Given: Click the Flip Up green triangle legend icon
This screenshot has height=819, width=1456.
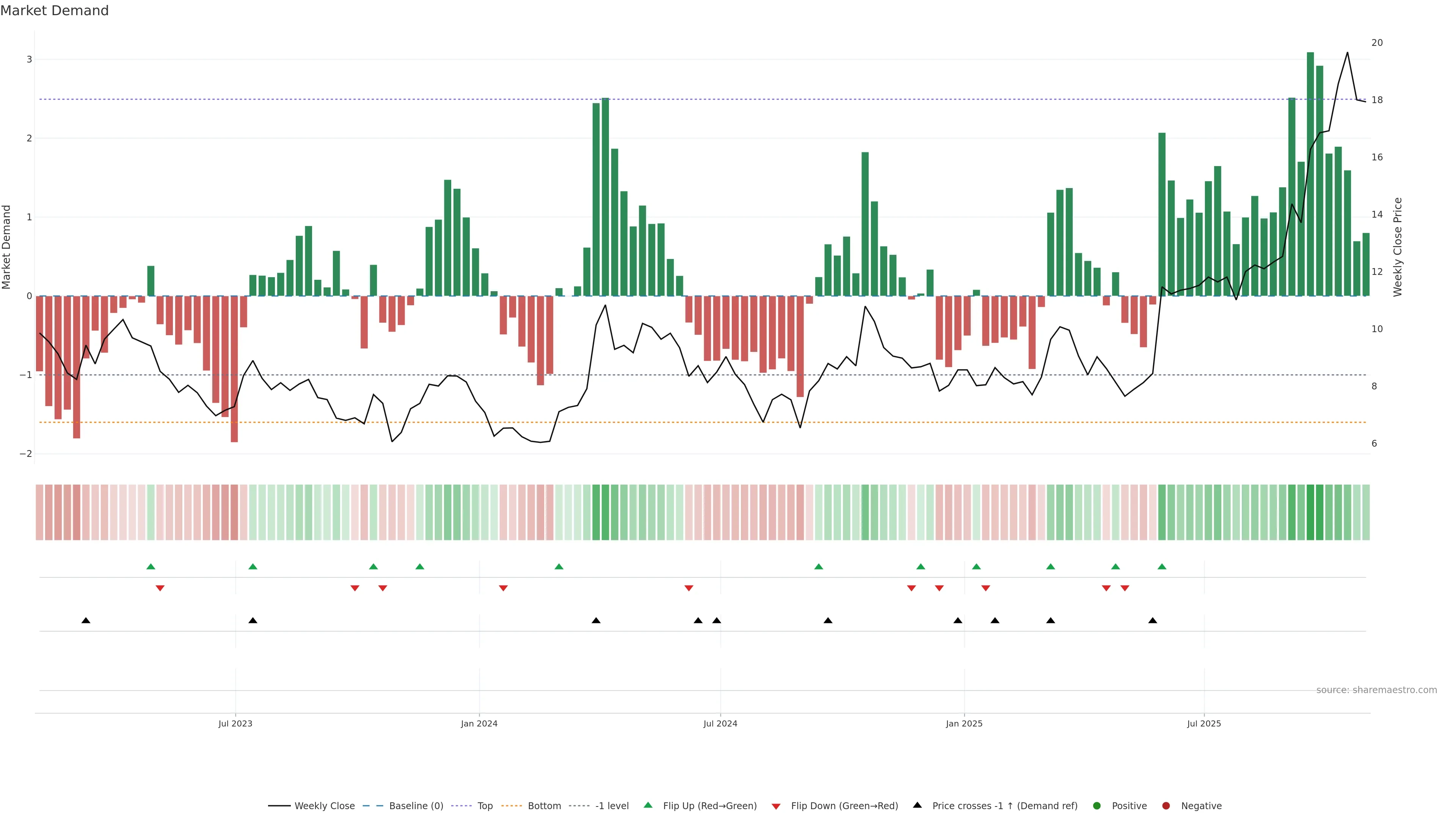Looking at the screenshot, I should 648,805.
